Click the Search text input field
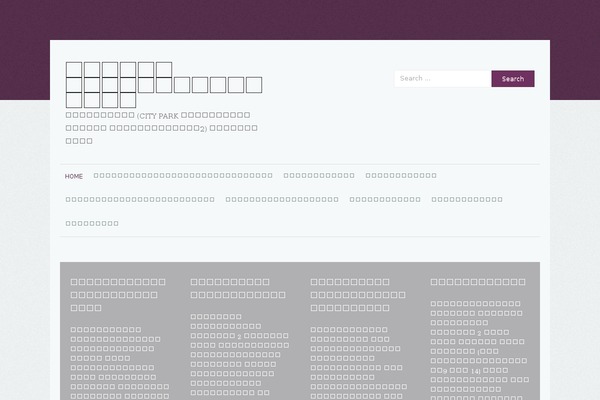Image resolution: width=600 pixels, height=400 pixels. click(443, 78)
